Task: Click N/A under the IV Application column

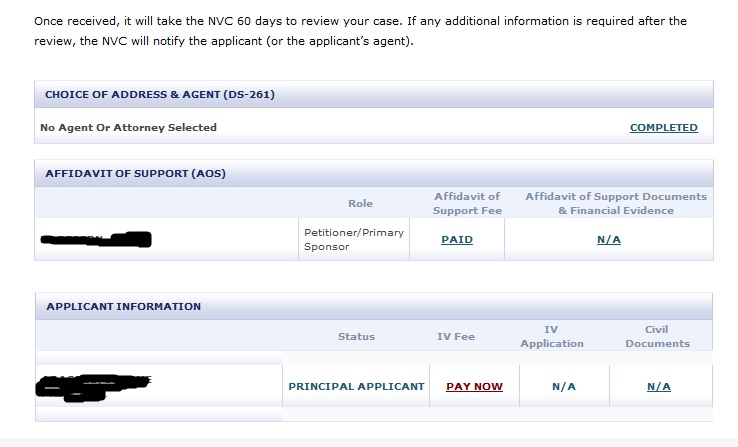Action: tap(565, 387)
